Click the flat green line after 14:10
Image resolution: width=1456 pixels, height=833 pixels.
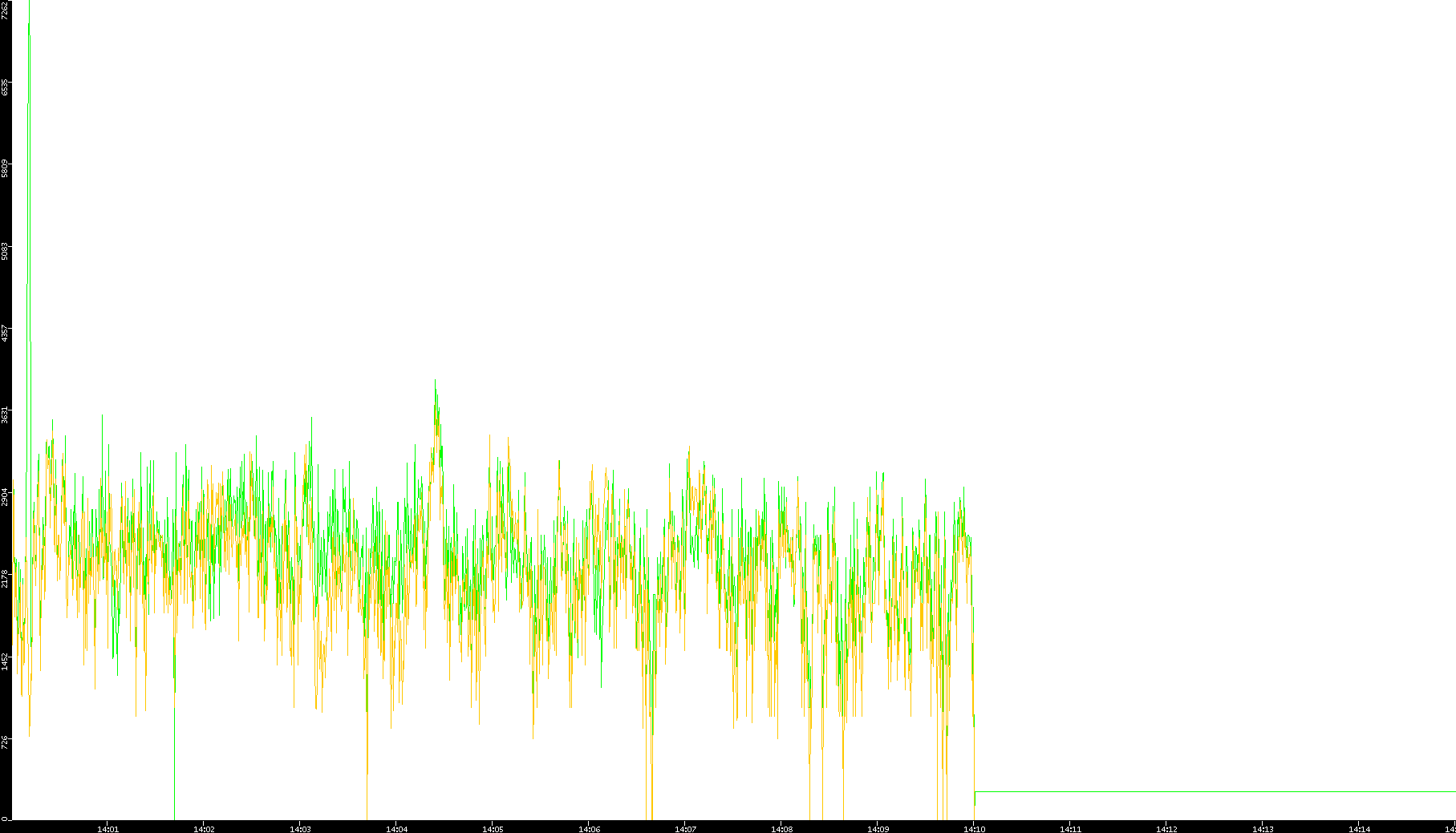tap(1203, 791)
